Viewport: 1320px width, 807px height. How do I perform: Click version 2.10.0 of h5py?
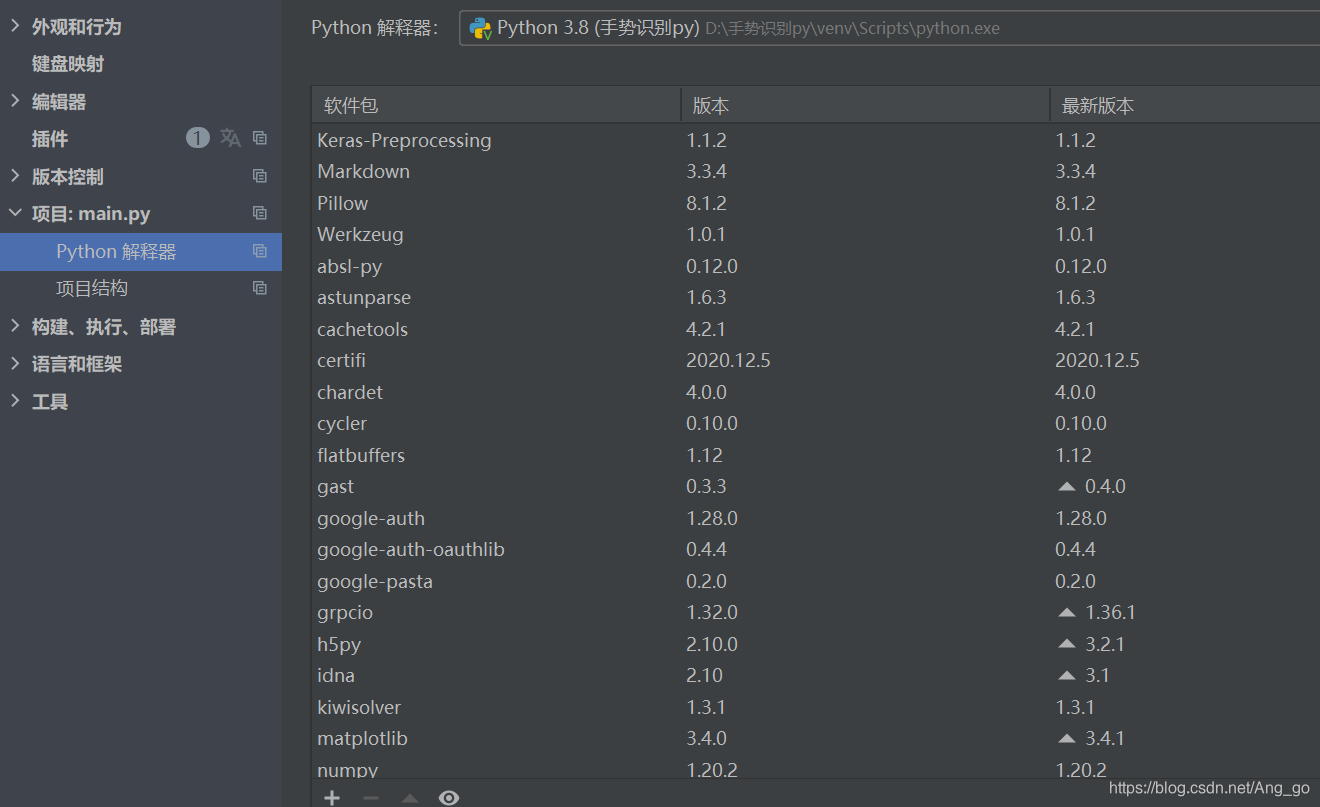[712, 645]
